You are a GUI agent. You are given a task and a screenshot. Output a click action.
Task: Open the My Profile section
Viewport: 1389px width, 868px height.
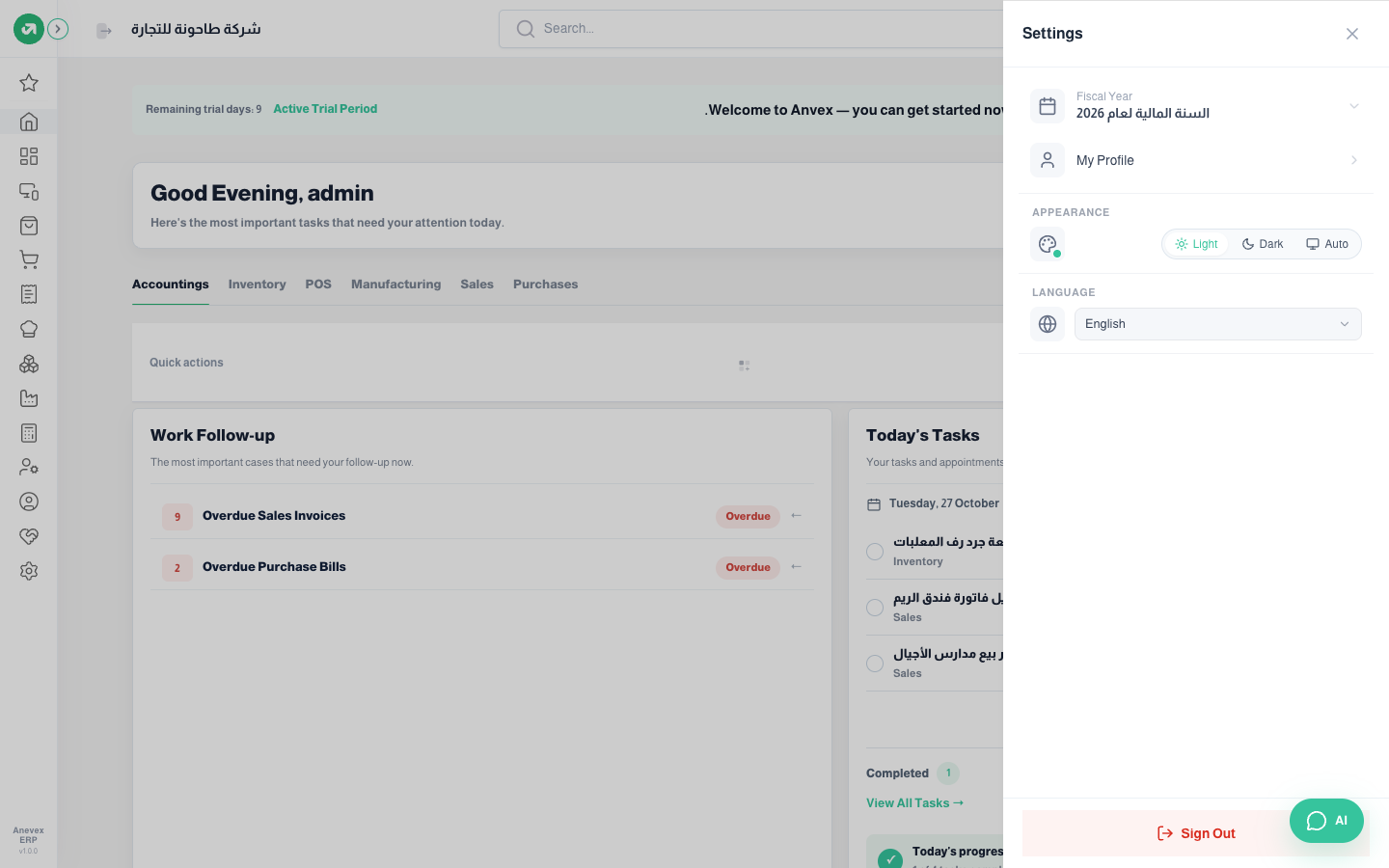[x=1196, y=160]
